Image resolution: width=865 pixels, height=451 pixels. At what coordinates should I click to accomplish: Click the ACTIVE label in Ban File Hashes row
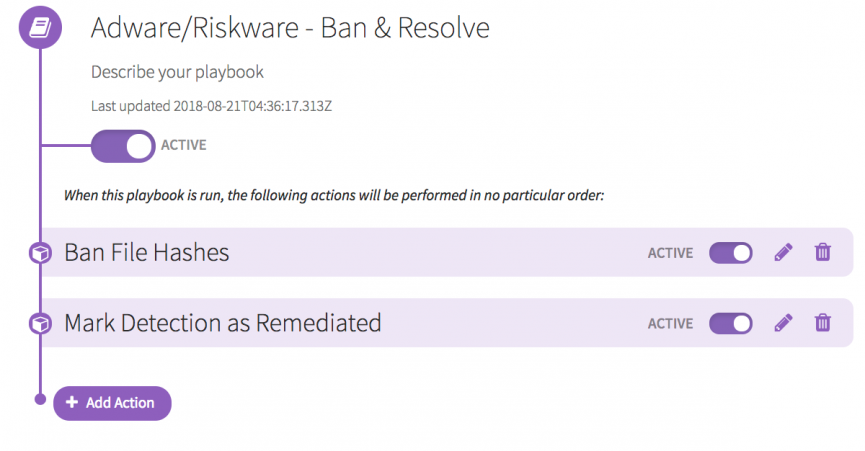(x=670, y=253)
